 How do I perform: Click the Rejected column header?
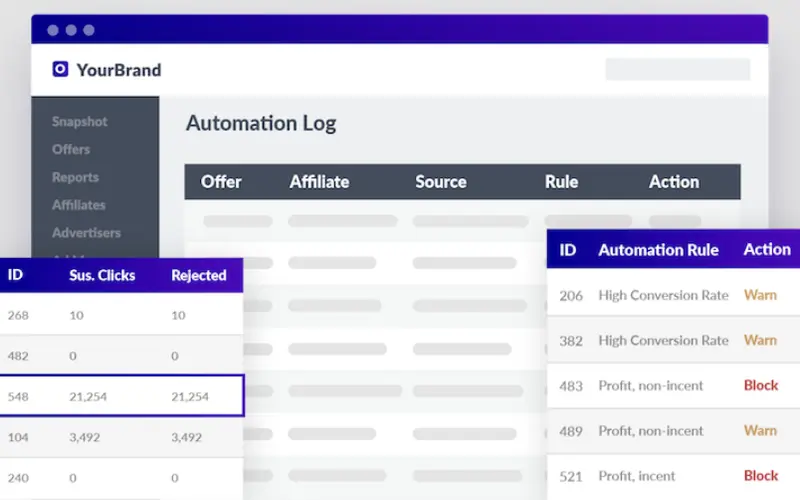pos(198,275)
